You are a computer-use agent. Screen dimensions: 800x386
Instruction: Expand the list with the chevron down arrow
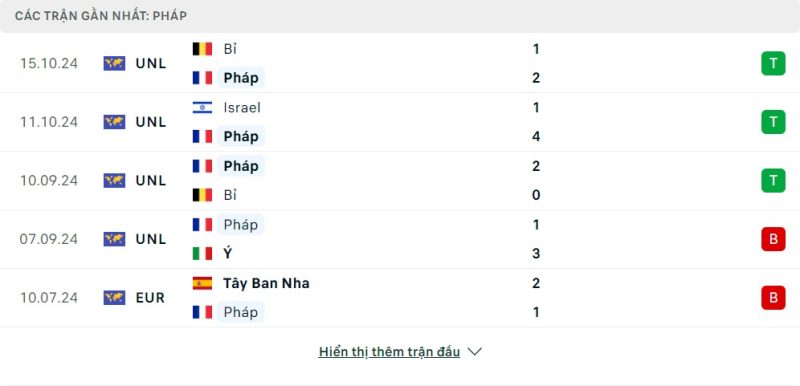pyautogui.click(x=474, y=352)
